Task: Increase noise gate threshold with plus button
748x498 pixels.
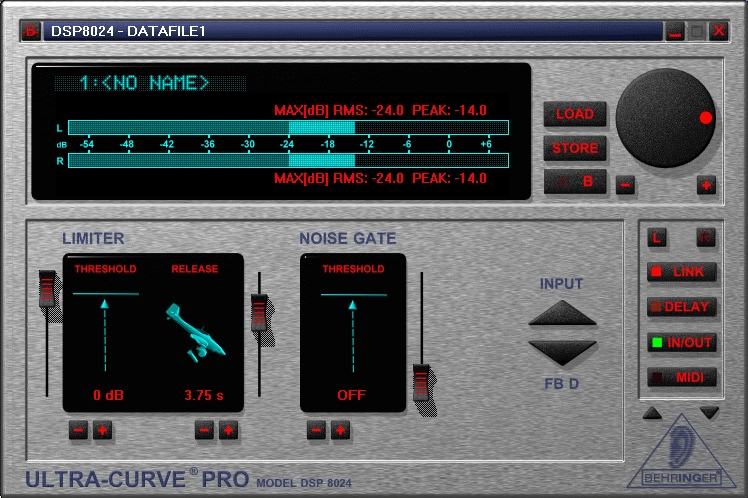Action: [340, 430]
